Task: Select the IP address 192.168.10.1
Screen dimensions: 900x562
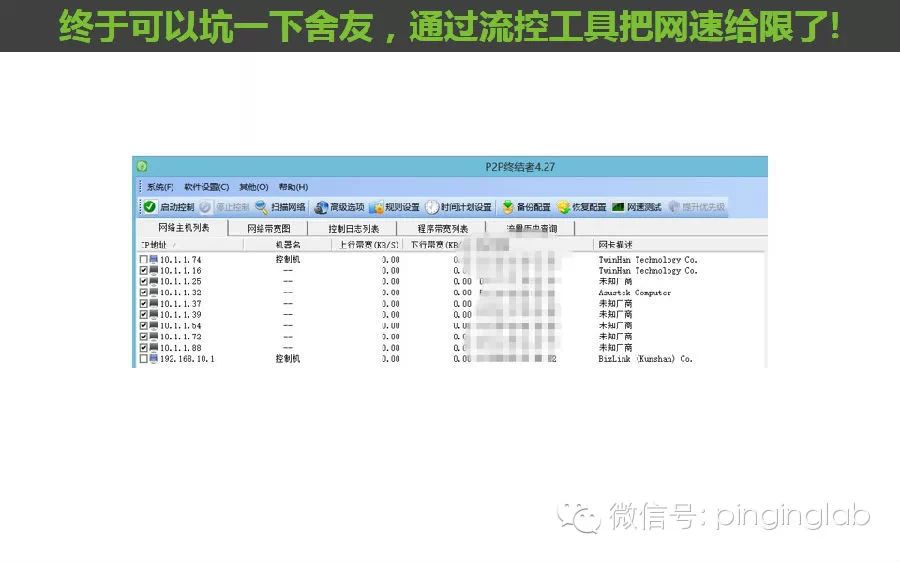Action: (x=187, y=359)
